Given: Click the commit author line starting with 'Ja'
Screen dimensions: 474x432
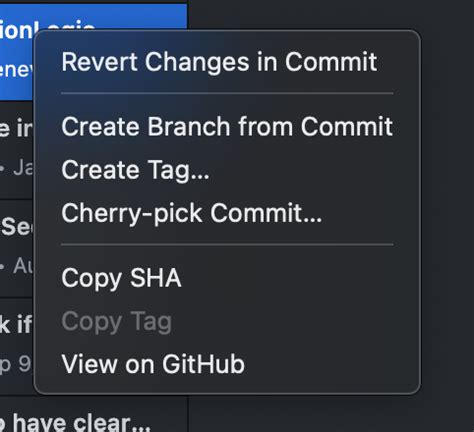Looking at the screenshot, I should pos(17,168).
